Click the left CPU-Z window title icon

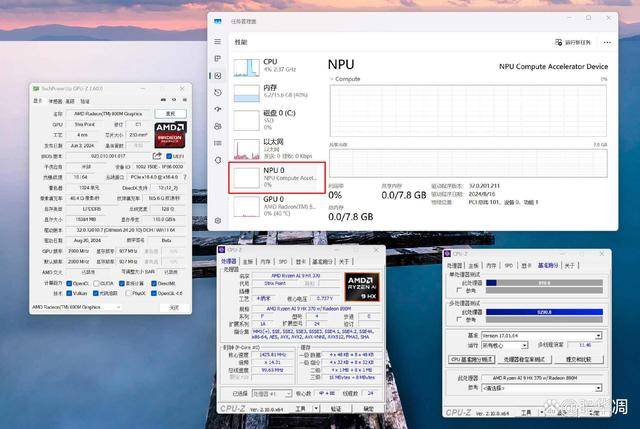pos(222,249)
